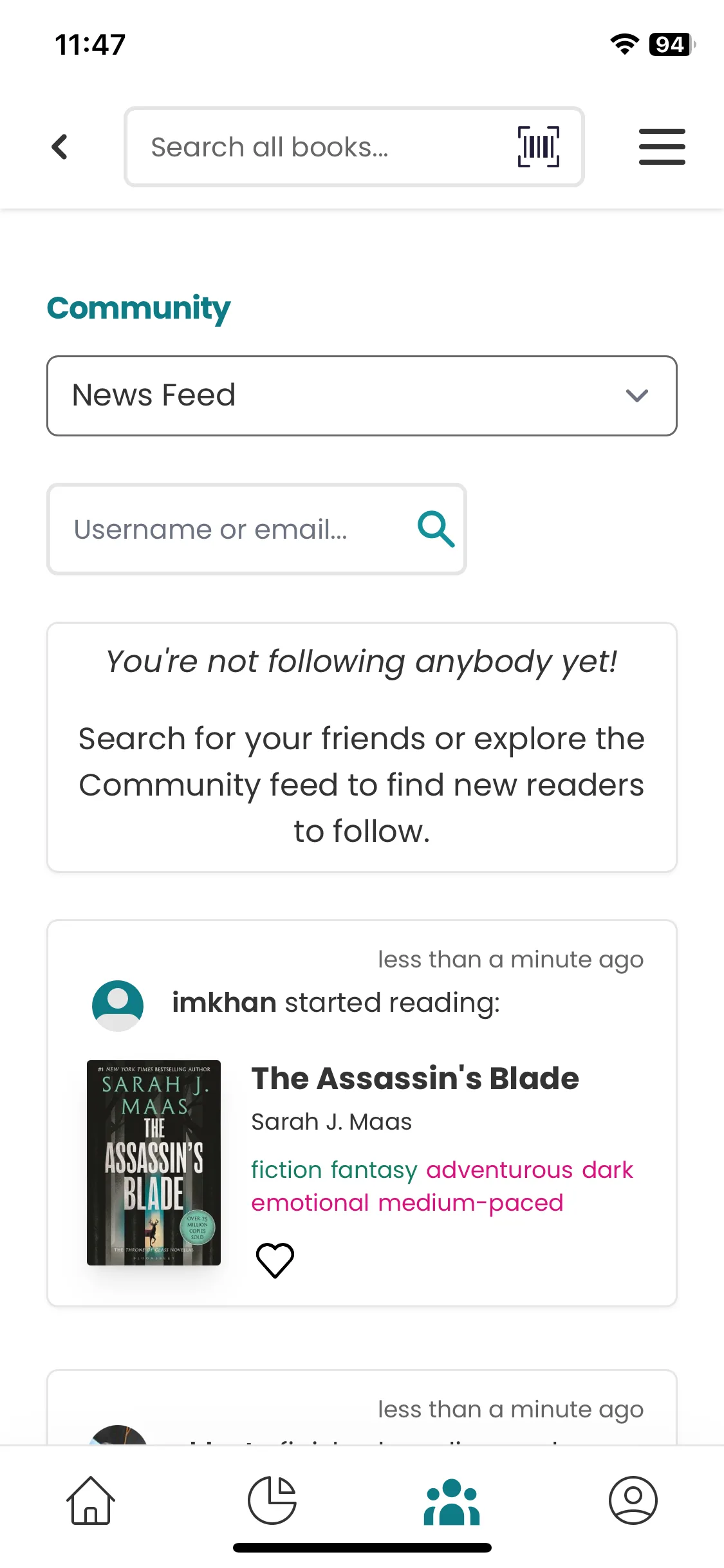Open imkhan's profile avatar
The image size is (724, 1568).
pyautogui.click(x=118, y=1005)
